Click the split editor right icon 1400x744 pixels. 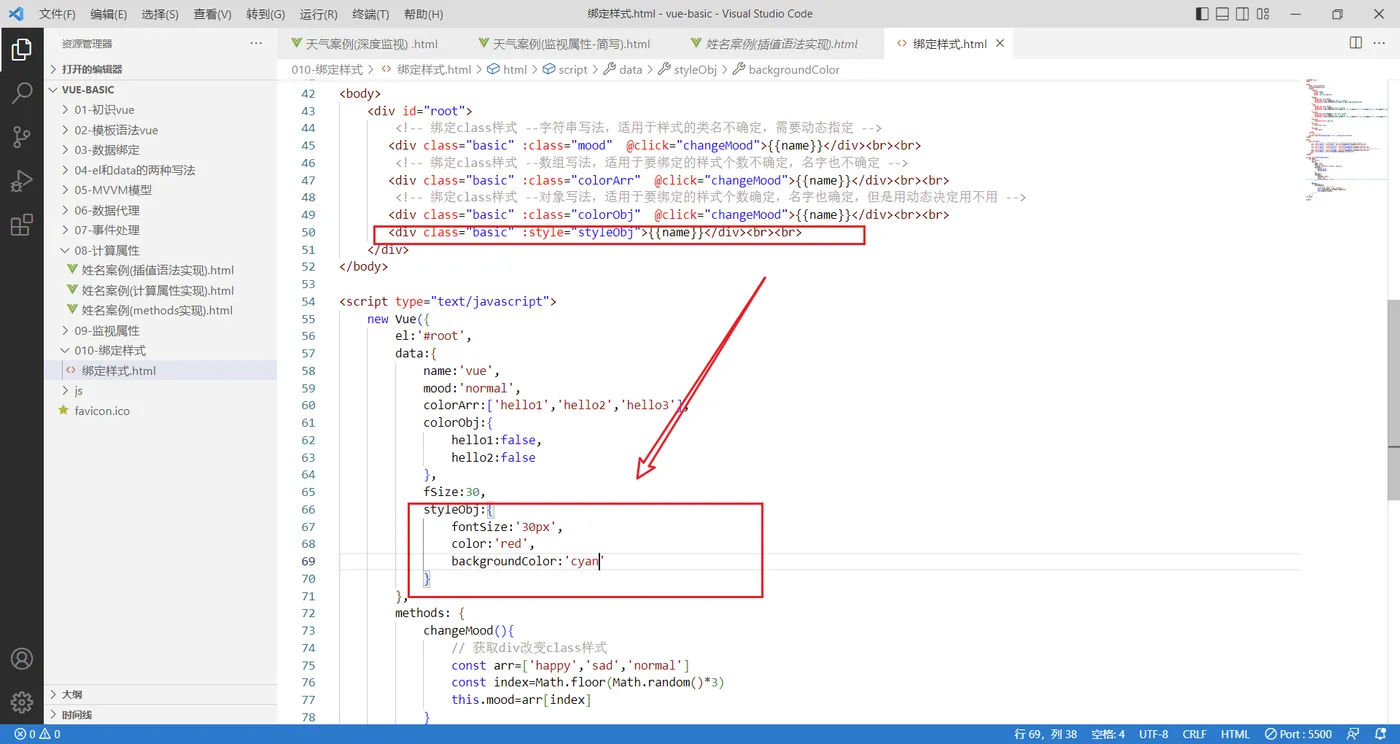pos(1356,43)
